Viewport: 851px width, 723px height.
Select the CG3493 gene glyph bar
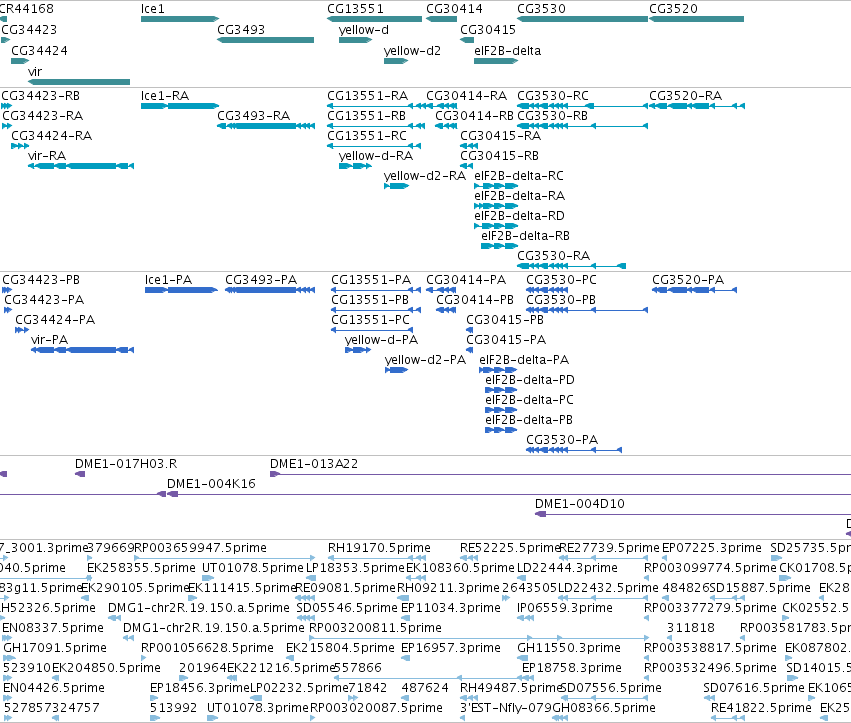(x=265, y=40)
